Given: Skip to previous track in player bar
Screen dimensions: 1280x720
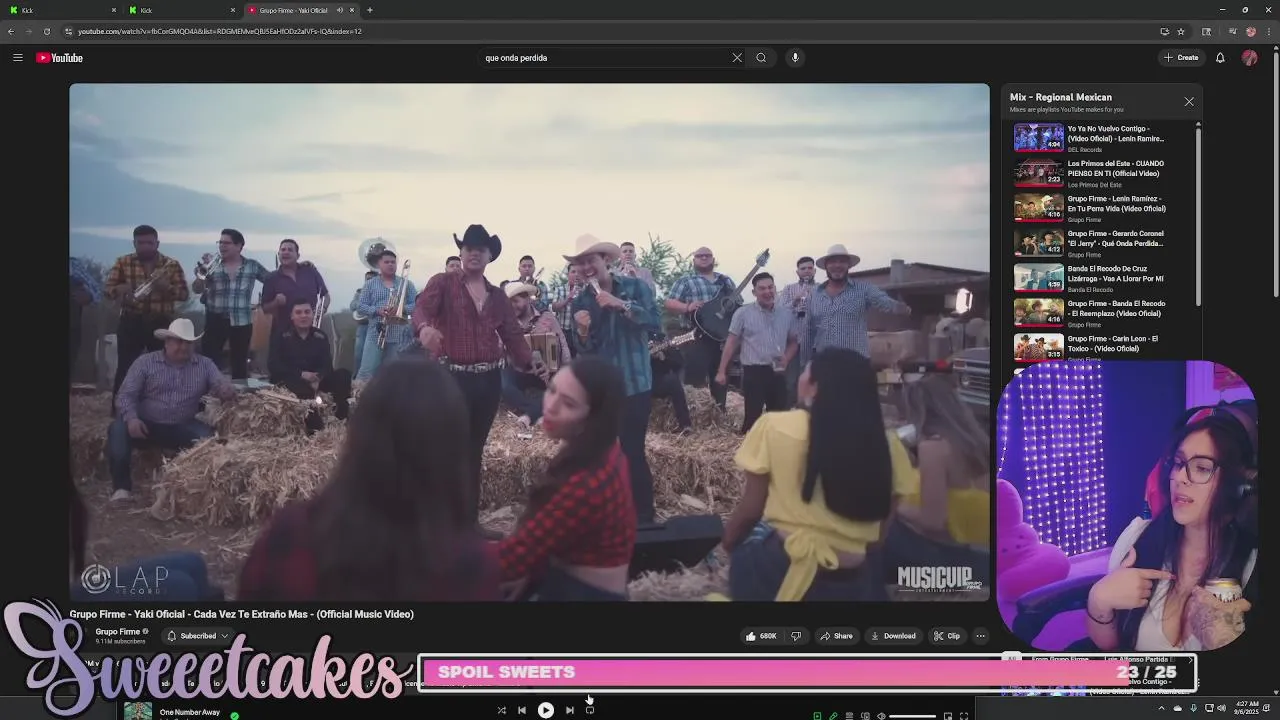Looking at the screenshot, I should [x=521, y=710].
